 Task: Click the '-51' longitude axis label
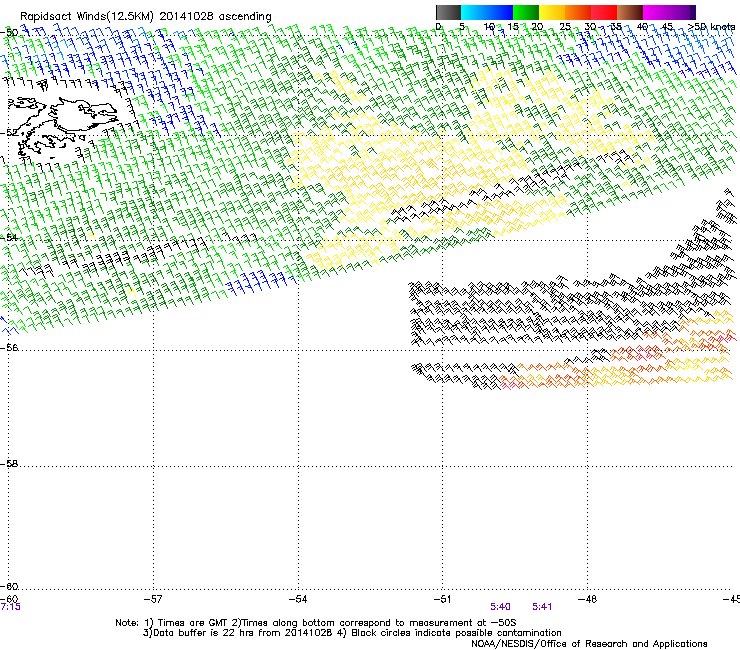(442, 599)
